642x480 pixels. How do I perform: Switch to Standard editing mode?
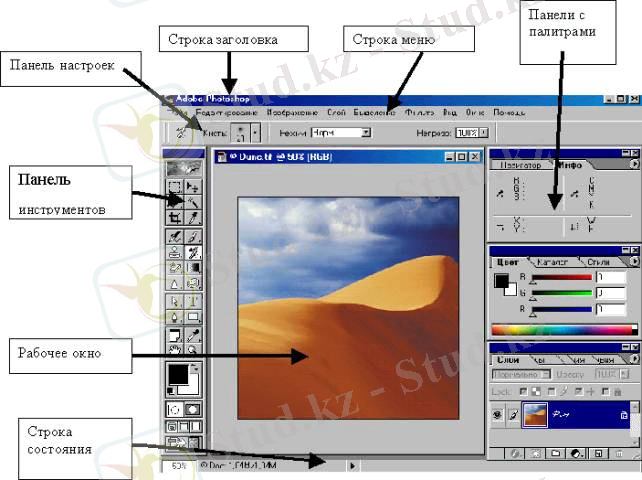coord(175,410)
